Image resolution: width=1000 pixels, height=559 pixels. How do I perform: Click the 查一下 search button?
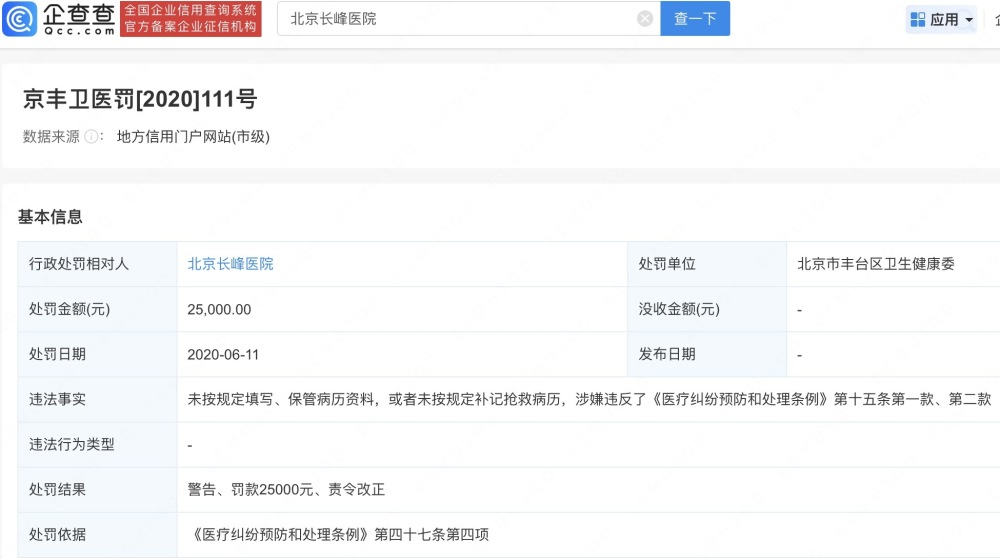(x=695, y=18)
